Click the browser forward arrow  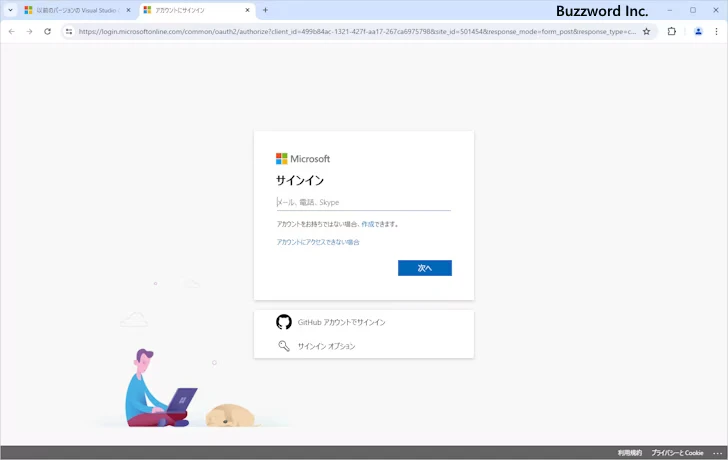coord(29,32)
